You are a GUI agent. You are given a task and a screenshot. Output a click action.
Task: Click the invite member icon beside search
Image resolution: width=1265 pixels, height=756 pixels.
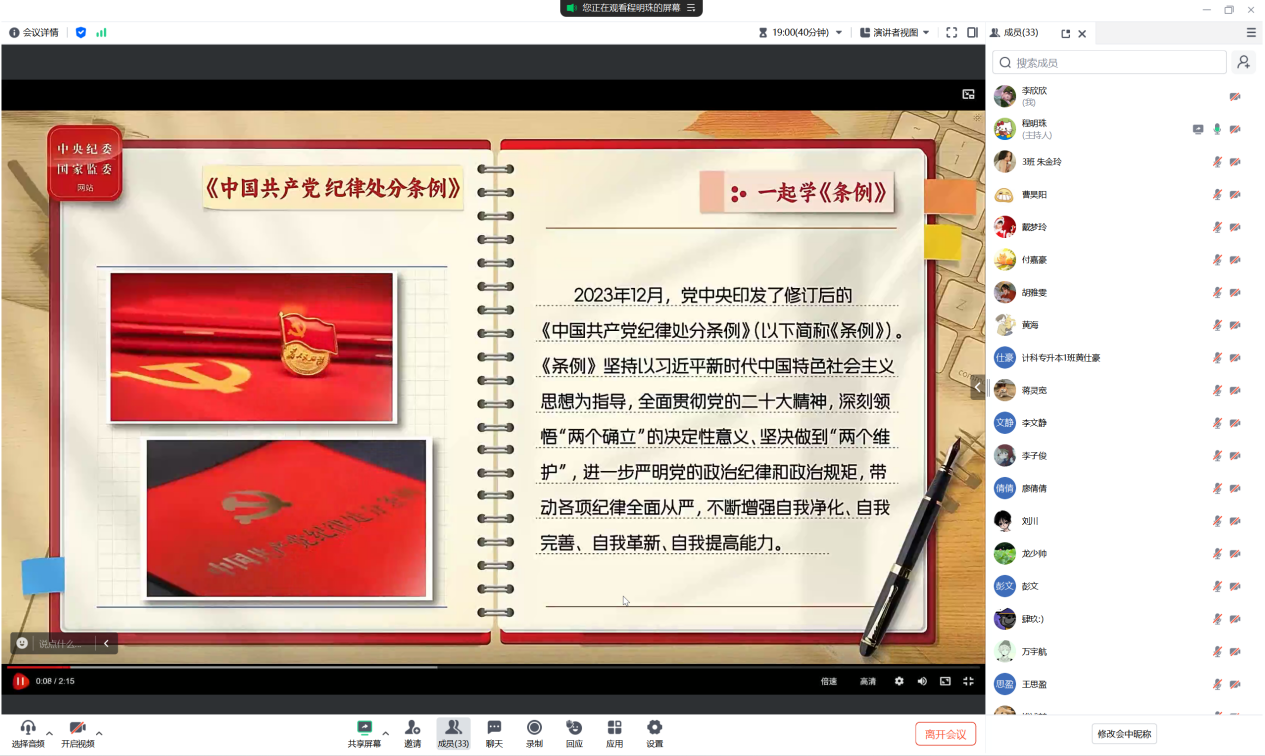coord(1243,62)
